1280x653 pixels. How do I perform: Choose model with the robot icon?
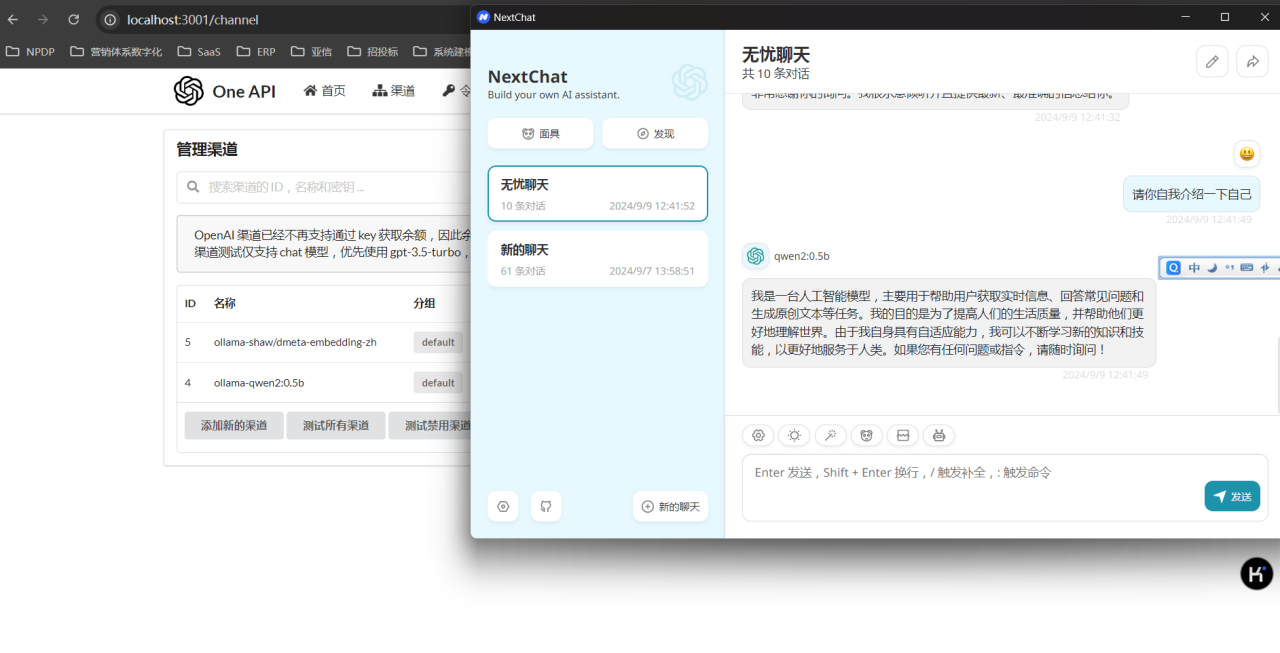(x=938, y=436)
